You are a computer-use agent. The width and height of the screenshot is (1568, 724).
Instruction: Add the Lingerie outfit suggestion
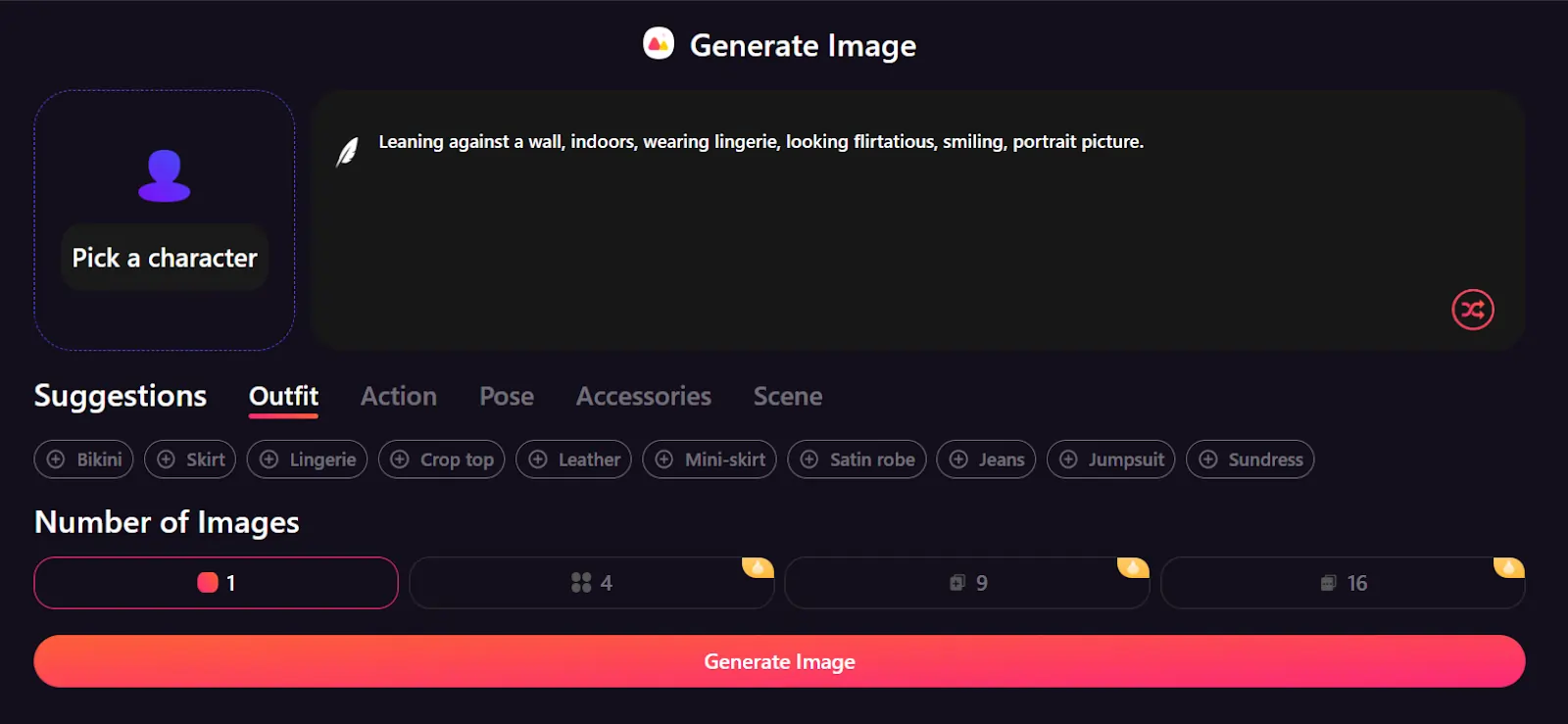307,459
